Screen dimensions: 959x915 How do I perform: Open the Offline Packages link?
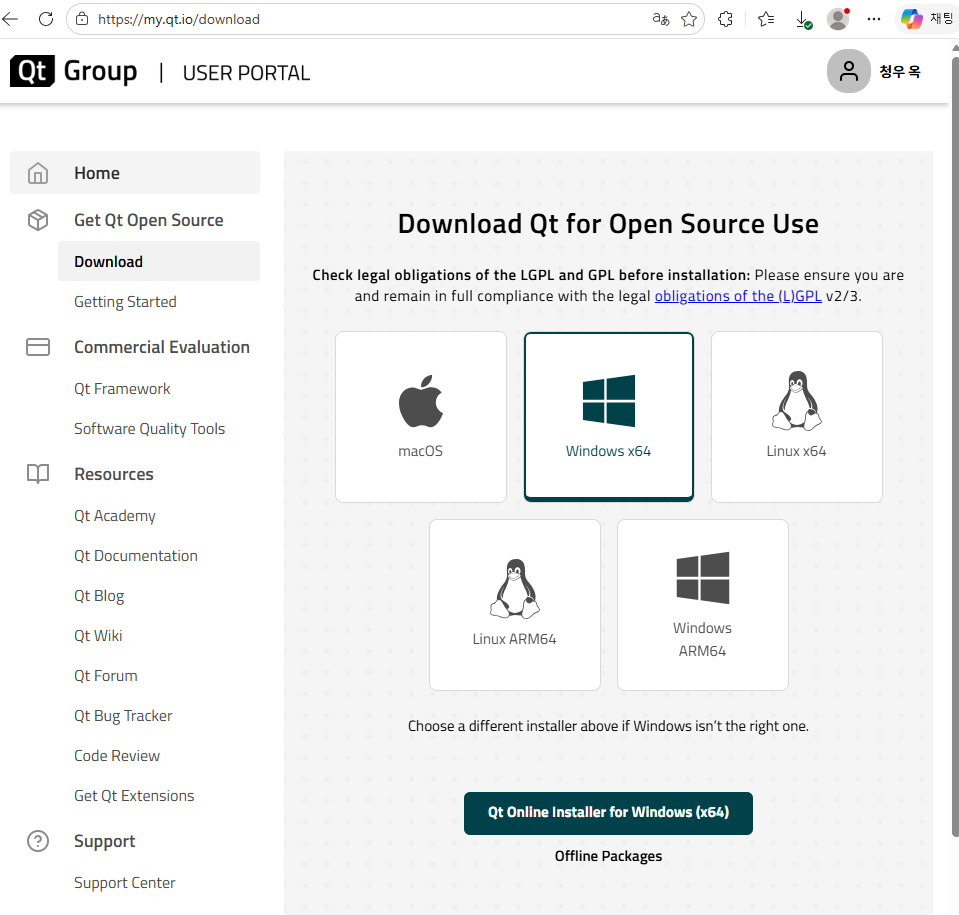tap(608, 856)
